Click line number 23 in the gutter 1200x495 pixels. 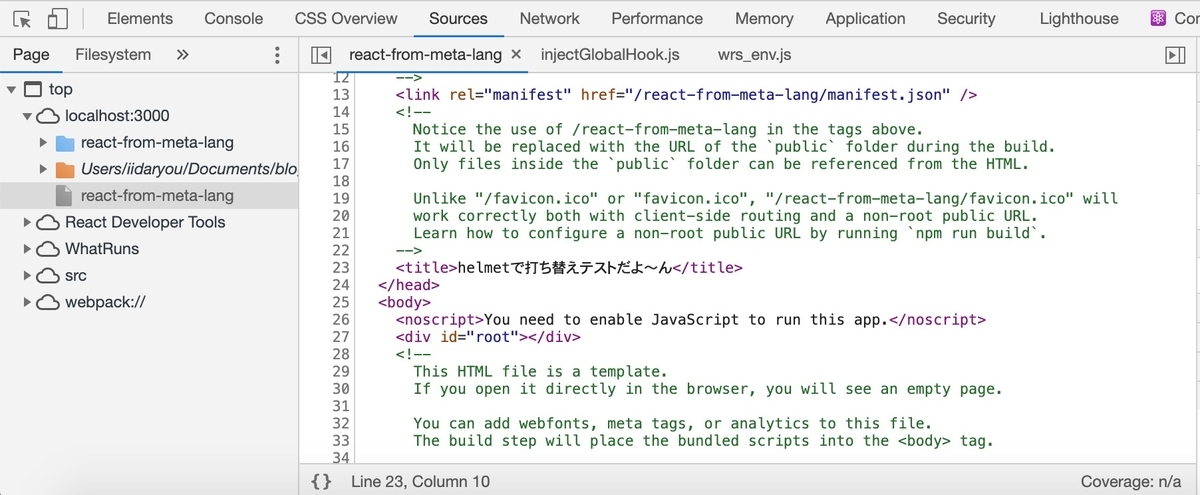(339, 268)
